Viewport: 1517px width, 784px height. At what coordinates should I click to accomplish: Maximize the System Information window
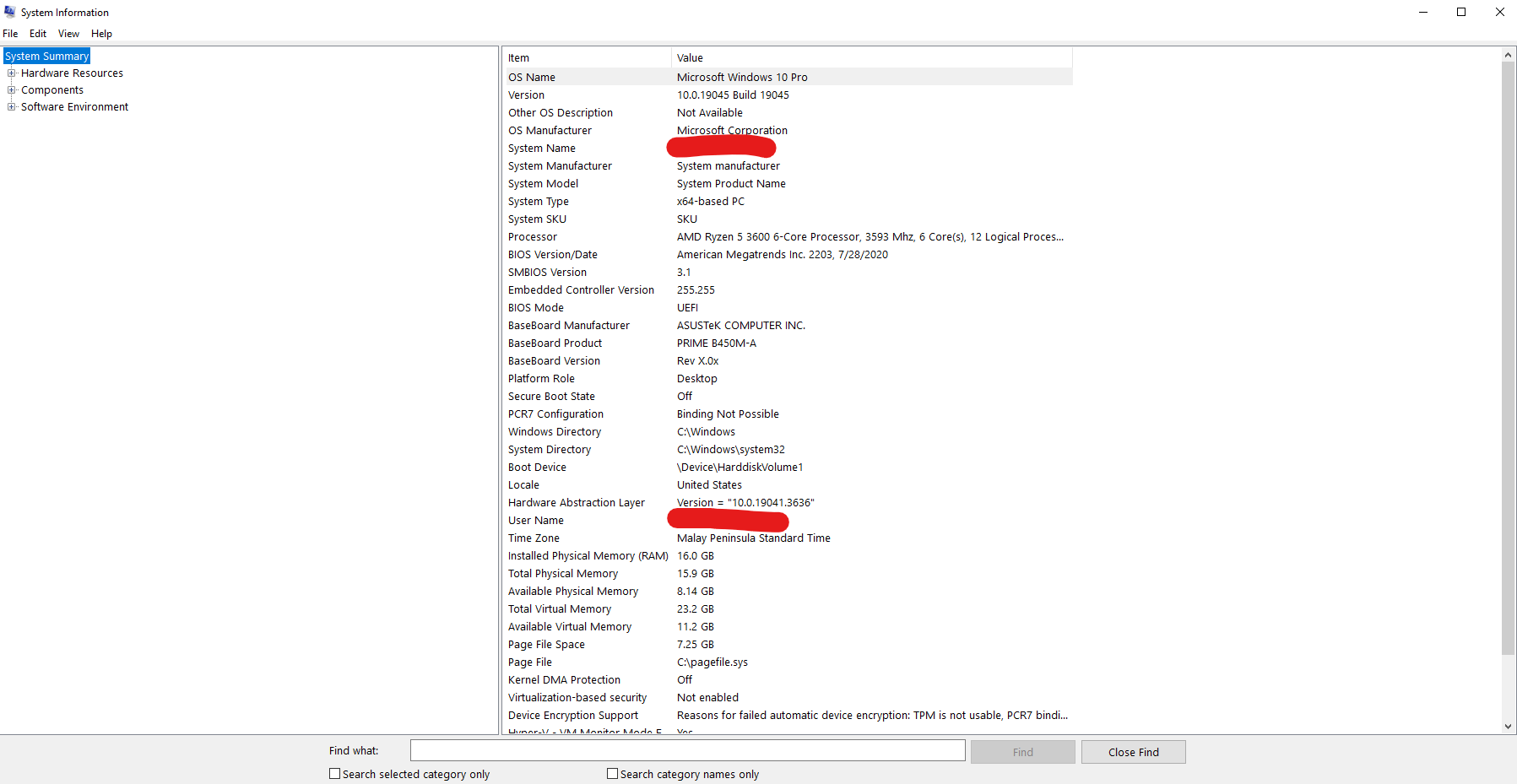1461,12
